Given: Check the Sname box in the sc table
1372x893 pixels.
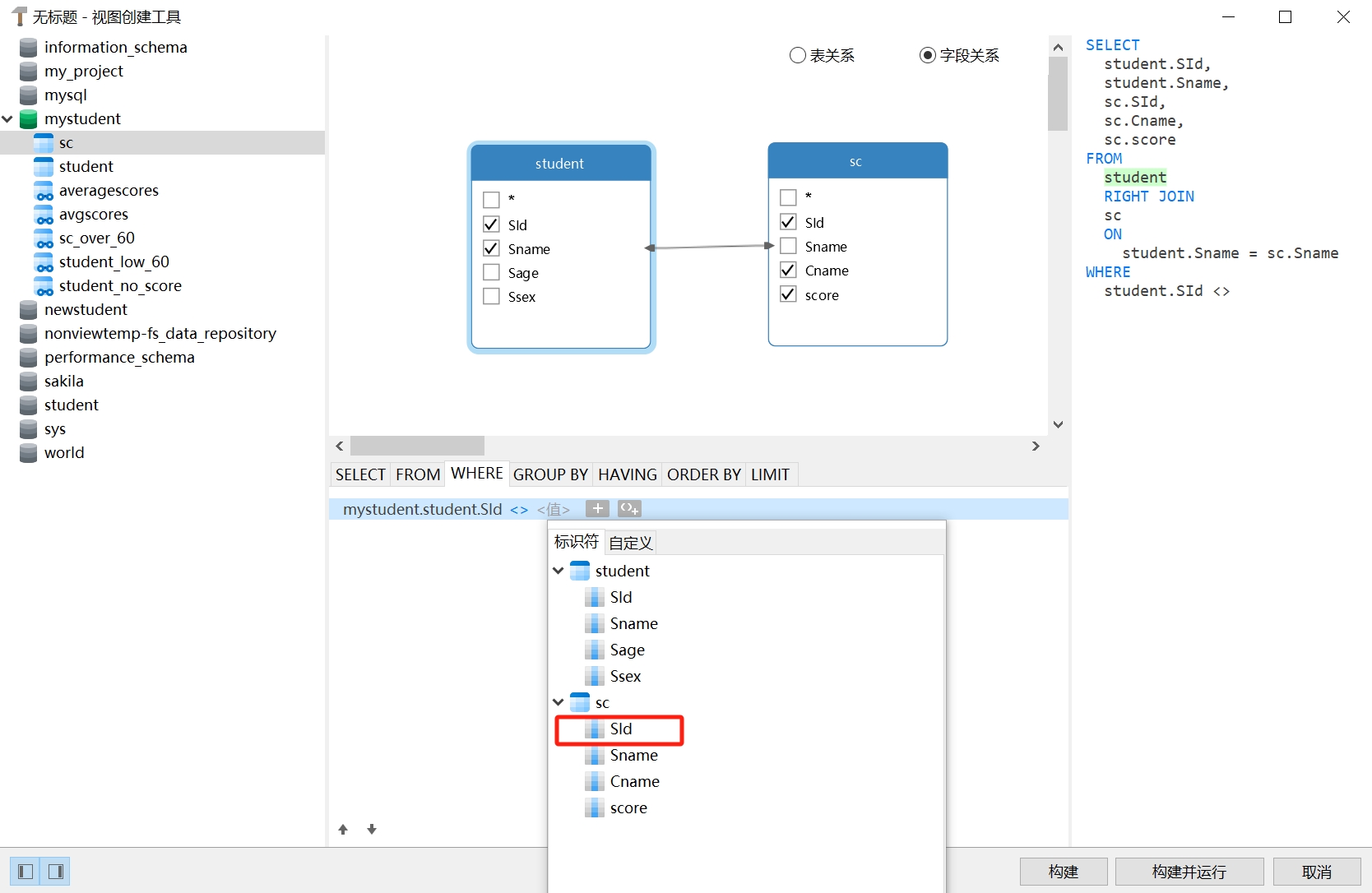Looking at the screenshot, I should point(788,247).
